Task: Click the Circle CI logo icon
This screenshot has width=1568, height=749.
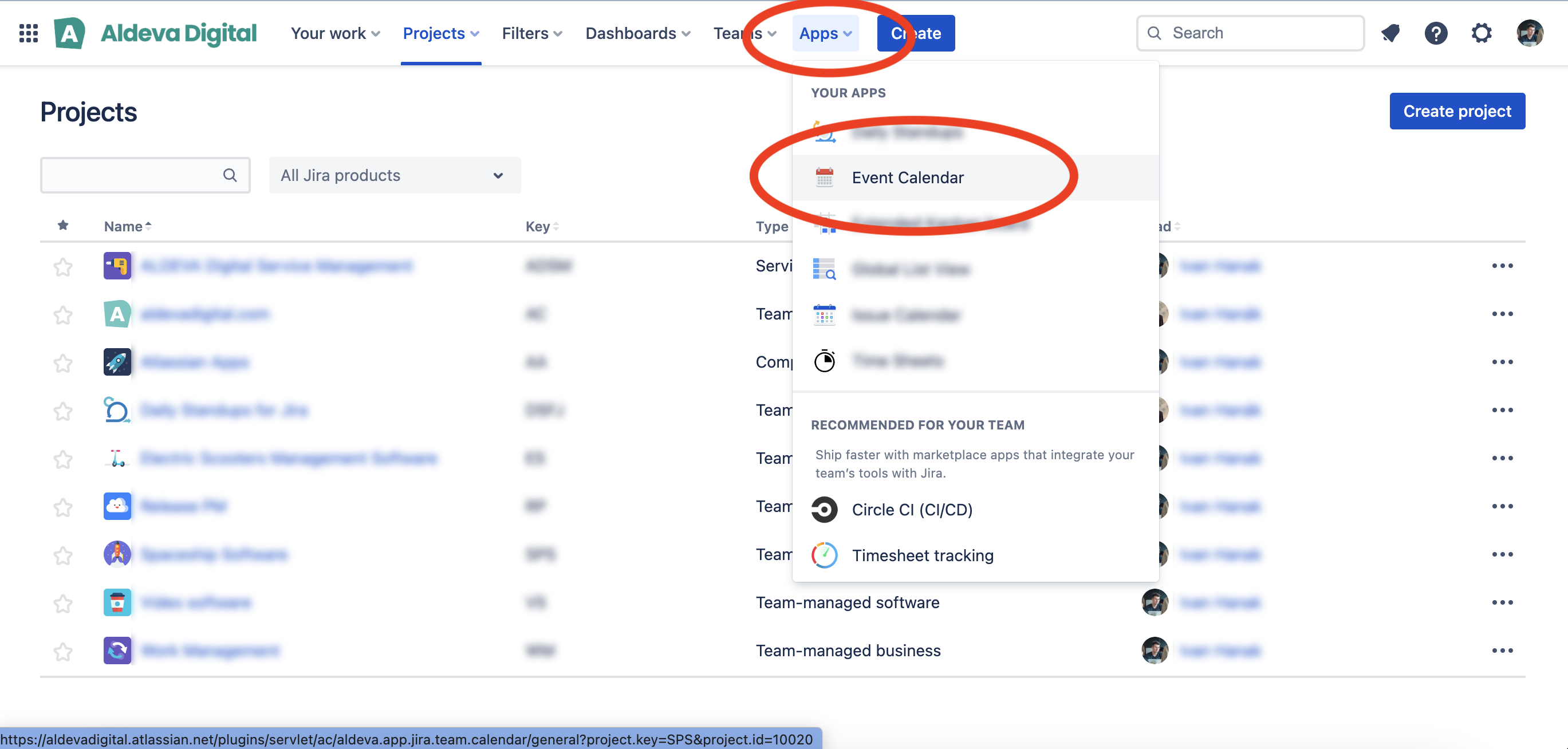Action: [825, 510]
